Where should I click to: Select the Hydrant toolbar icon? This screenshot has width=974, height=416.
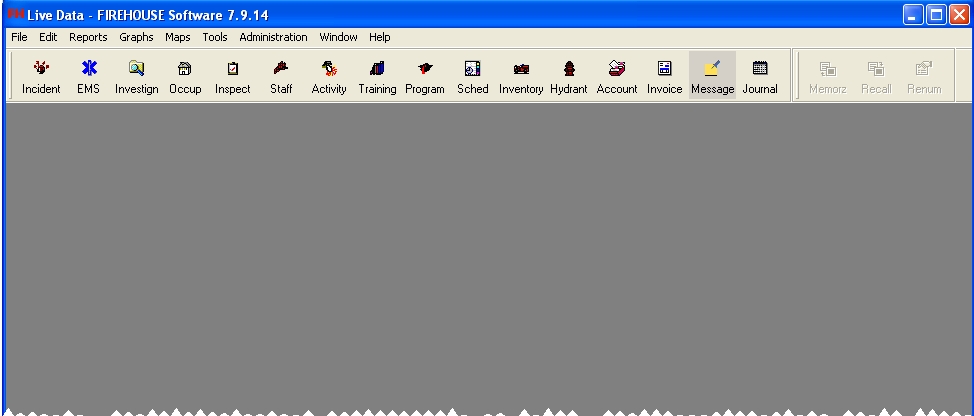(569, 76)
